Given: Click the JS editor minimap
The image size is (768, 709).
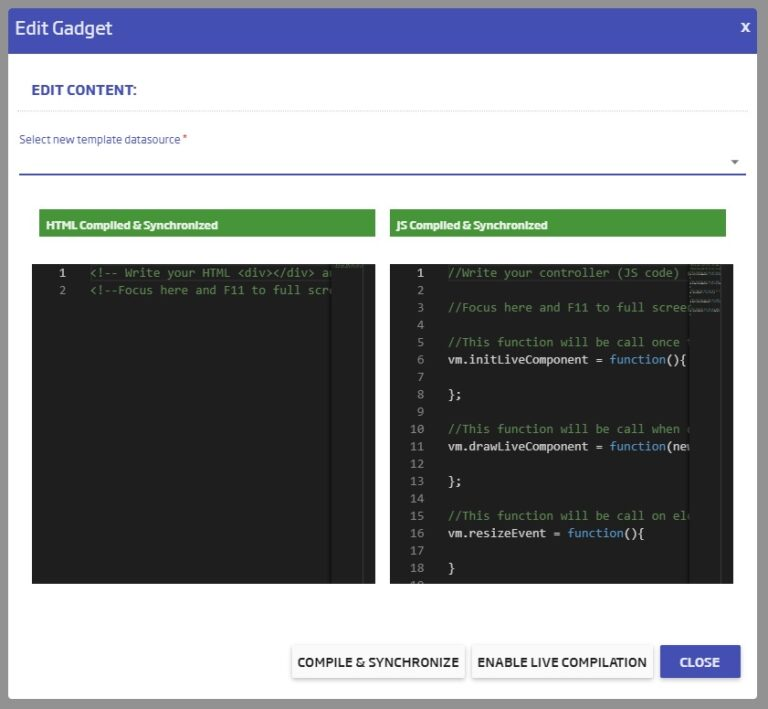Looking at the screenshot, I should (x=704, y=289).
